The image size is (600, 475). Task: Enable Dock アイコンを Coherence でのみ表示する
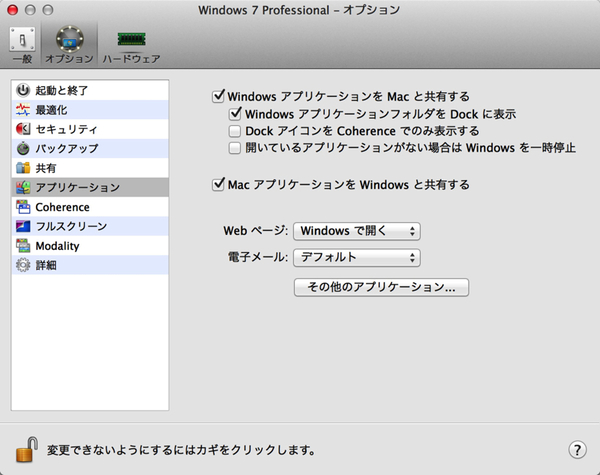click(235, 131)
